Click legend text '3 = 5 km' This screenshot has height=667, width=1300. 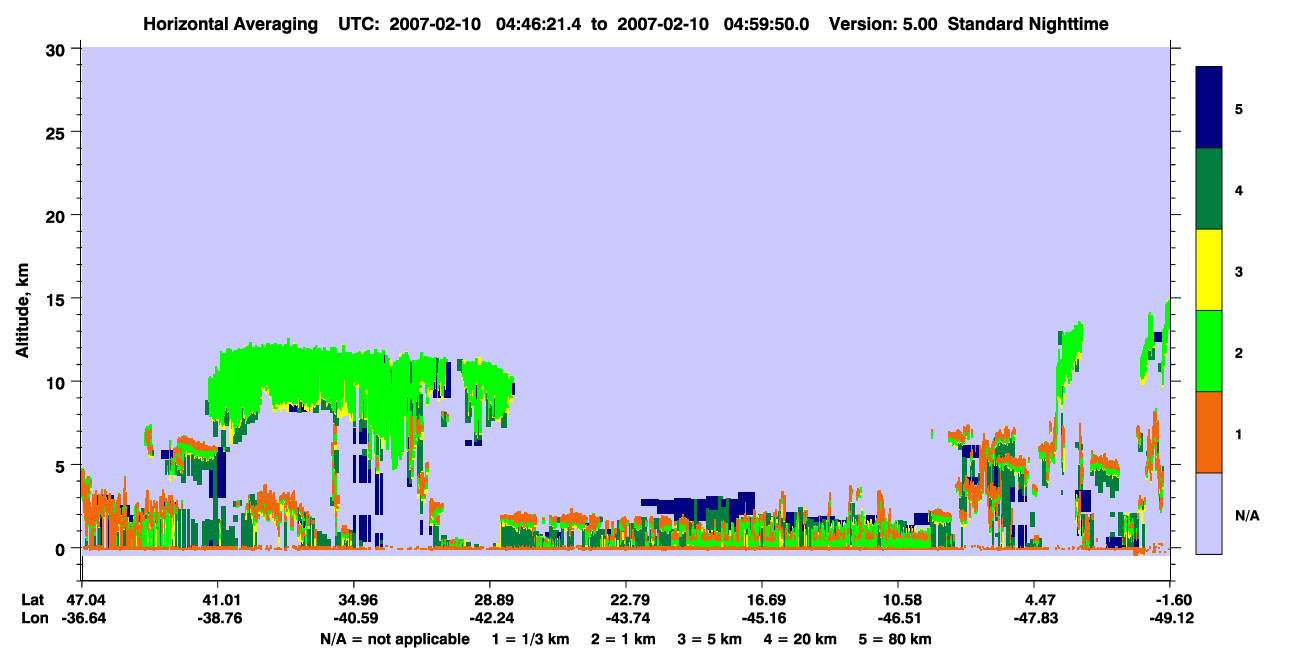tap(711, 639)
